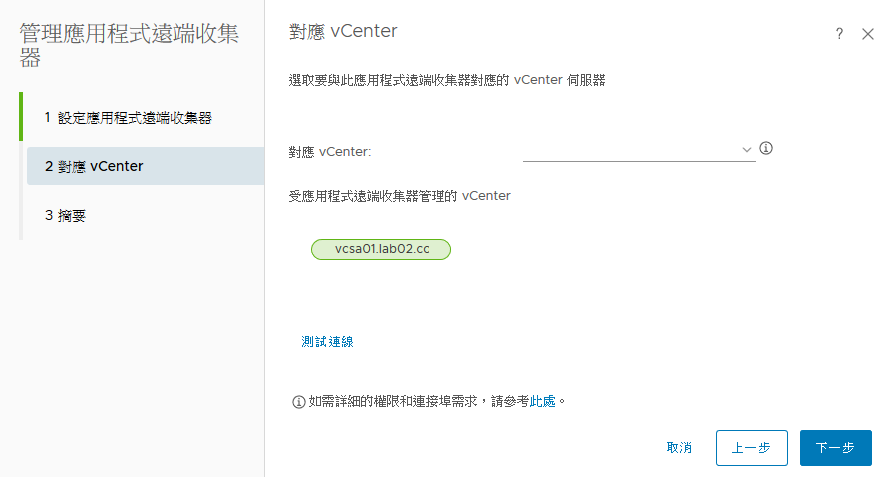Image resolution: width=895 pixels, height=477 pixels.
Task: Click the 管理應用程式遠端收集器 wizard title
Action: coord(130,46)
